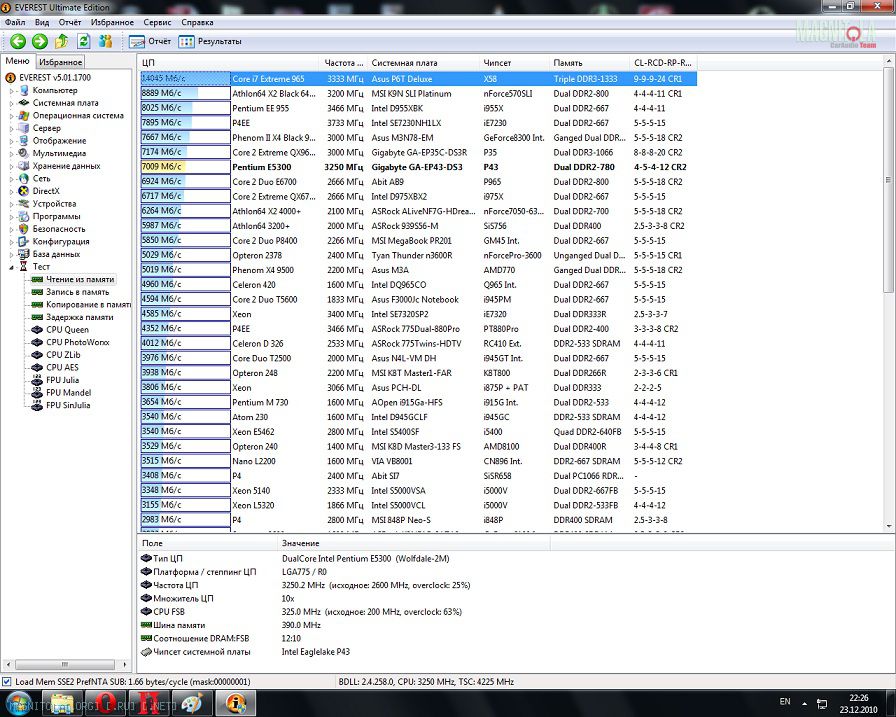Viewport: 896px width, 717px height.
Task: Expand the Сервер tree node
Action: pyautogui.click(x=11, y=128)
